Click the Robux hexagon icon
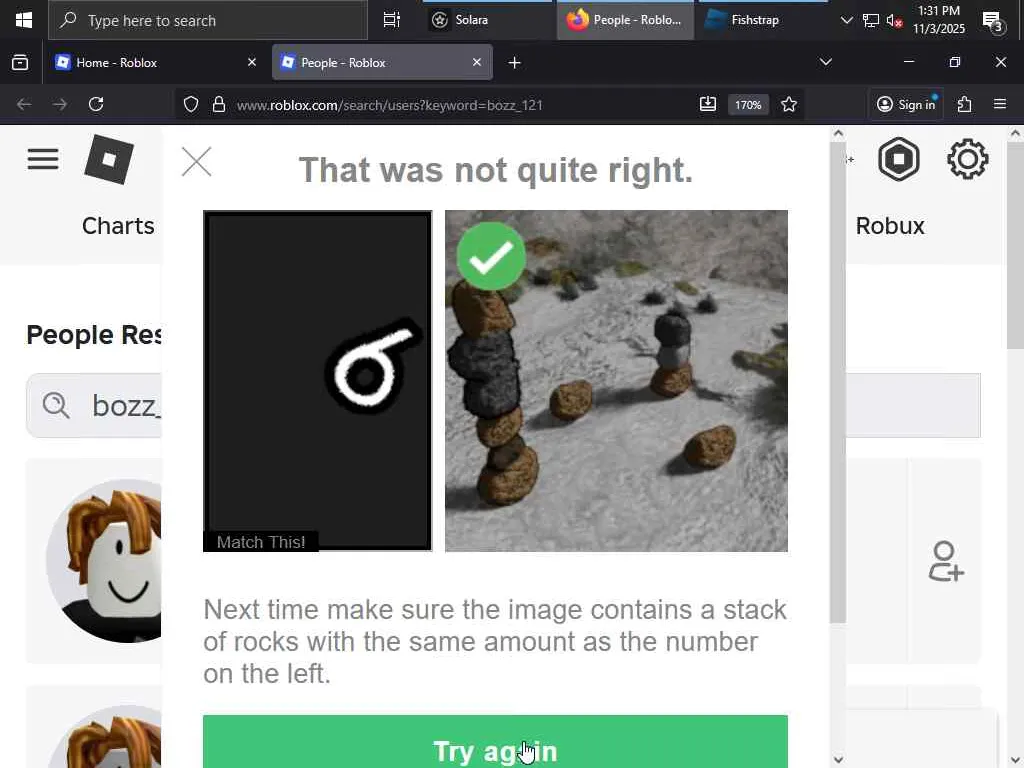This screenshot has height=768, width=1024. [x=899, y=159]
